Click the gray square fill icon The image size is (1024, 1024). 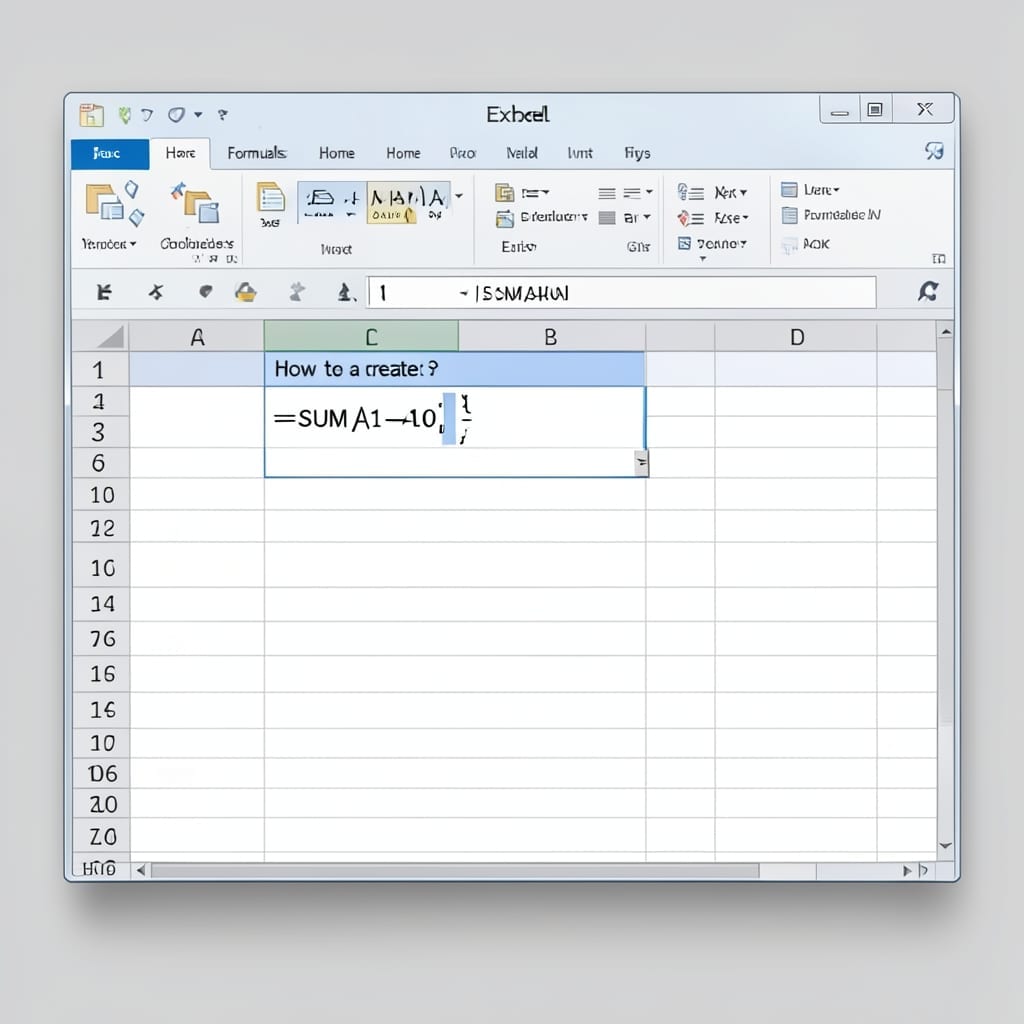click(x=607, y=217)
